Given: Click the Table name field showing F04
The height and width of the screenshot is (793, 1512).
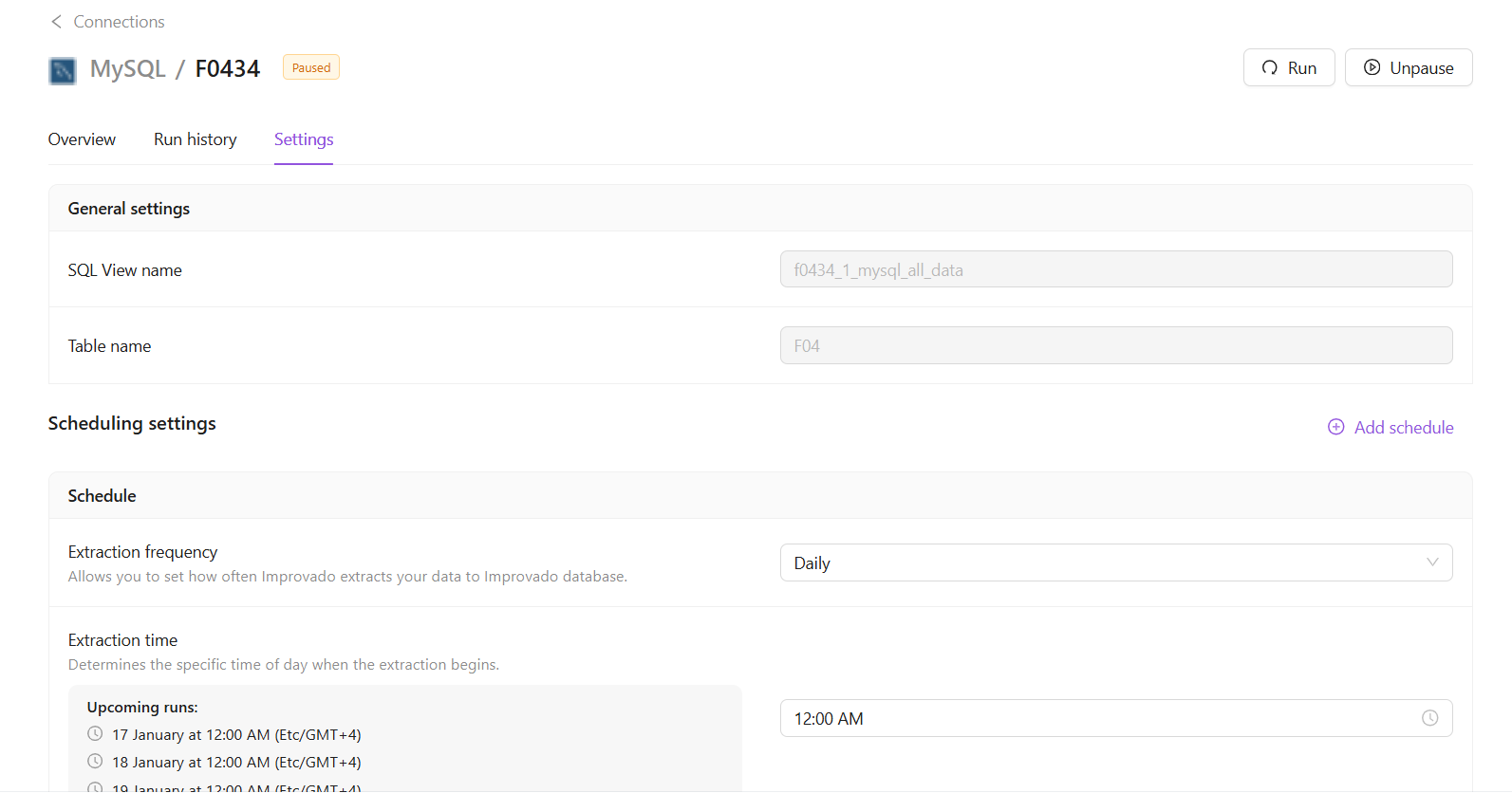Looking at the screenshot, I should tap(1115, 345).
